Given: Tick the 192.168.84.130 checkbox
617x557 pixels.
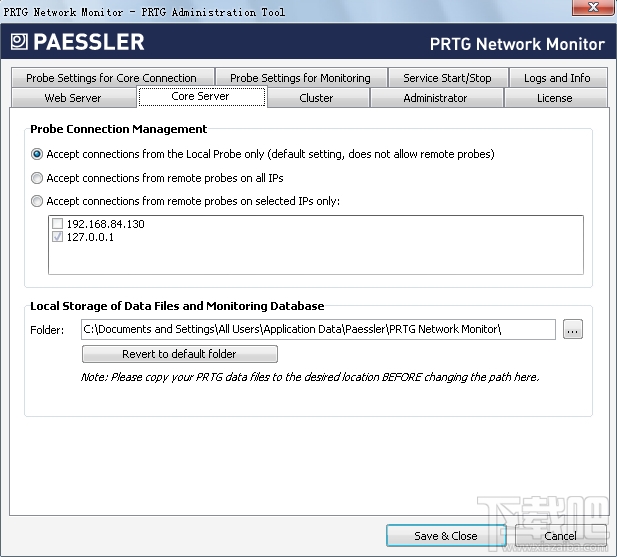Looking at the screenshot, I should click(x=57, y=224).
